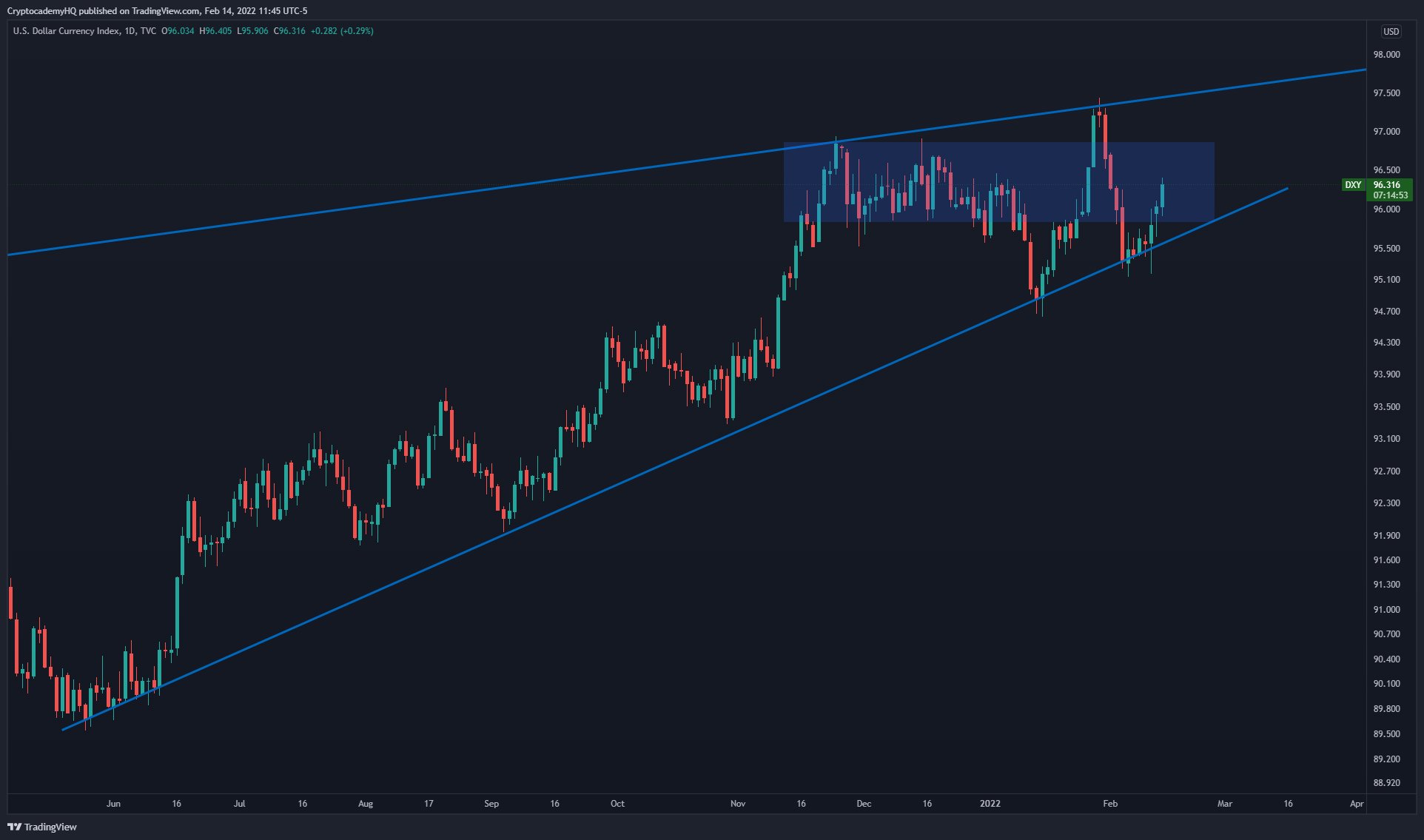This screenshot has width=1424, height=840.
Task: Click the 89.500 price axis label
Action: tap(1386, 734)
